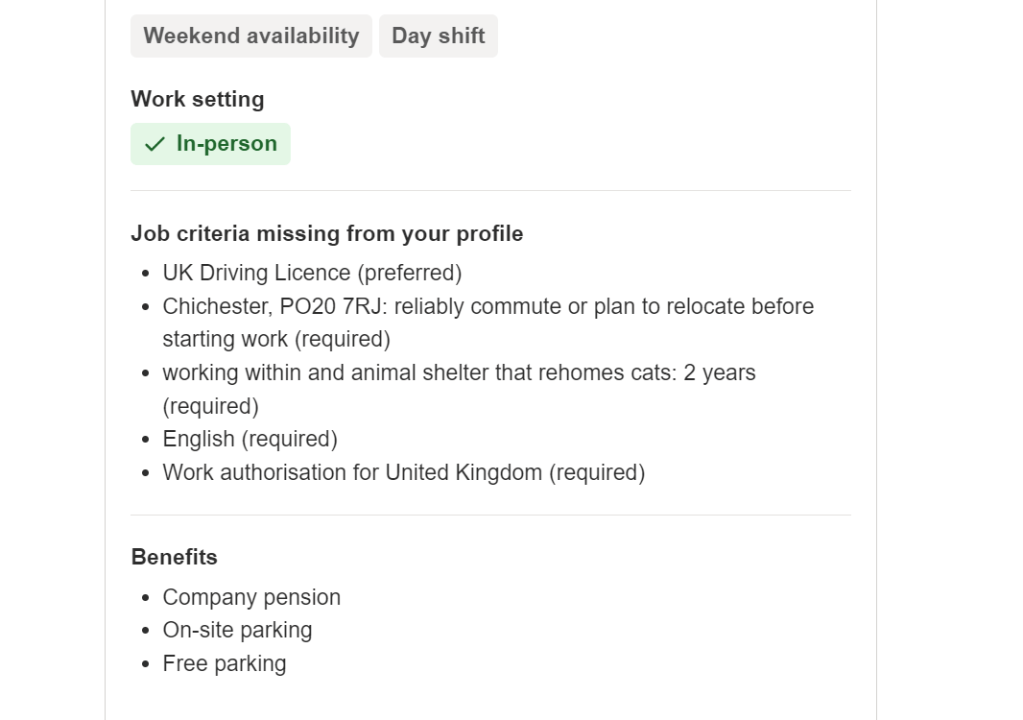This screenshot has width=1023, height=720.
Task: Click the bullet point before English (required)
Action: [x=146, y=439]
